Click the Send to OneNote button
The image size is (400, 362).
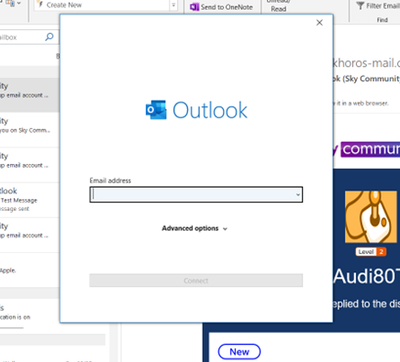tap(222, 7)
